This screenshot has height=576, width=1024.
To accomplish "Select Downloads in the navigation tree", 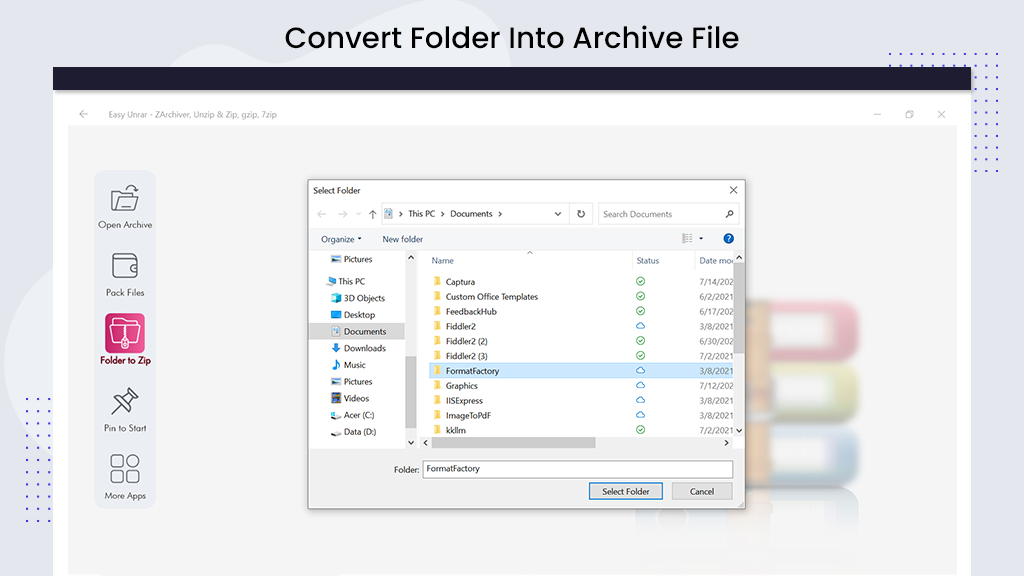I will click(x=364, y=348).
